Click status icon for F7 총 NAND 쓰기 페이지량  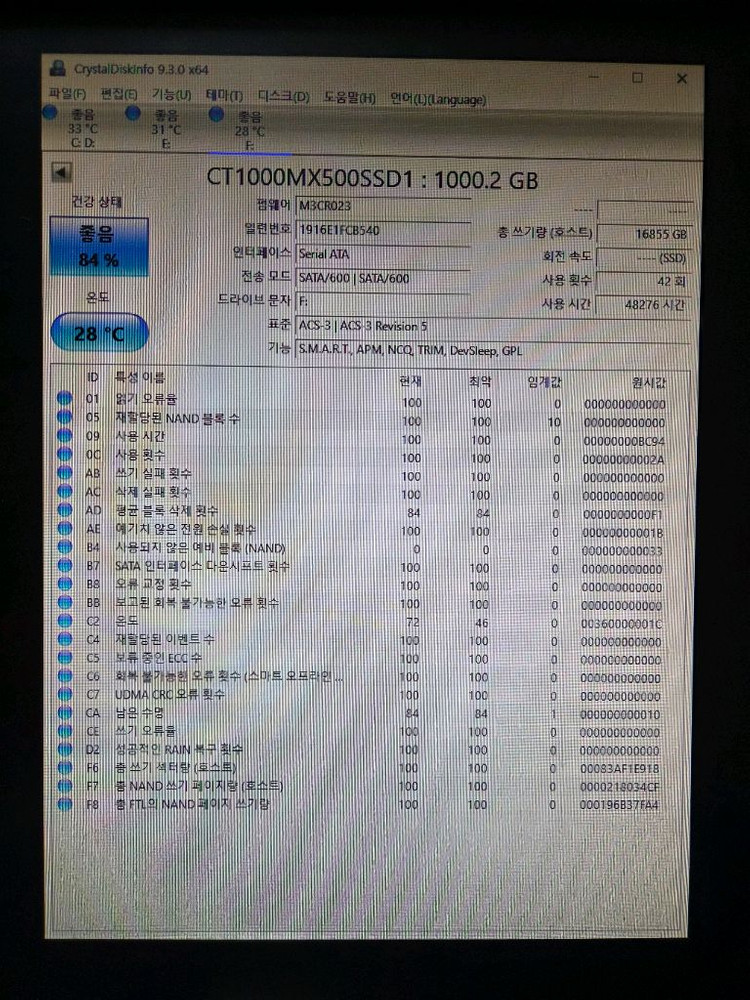click(65, 786)
